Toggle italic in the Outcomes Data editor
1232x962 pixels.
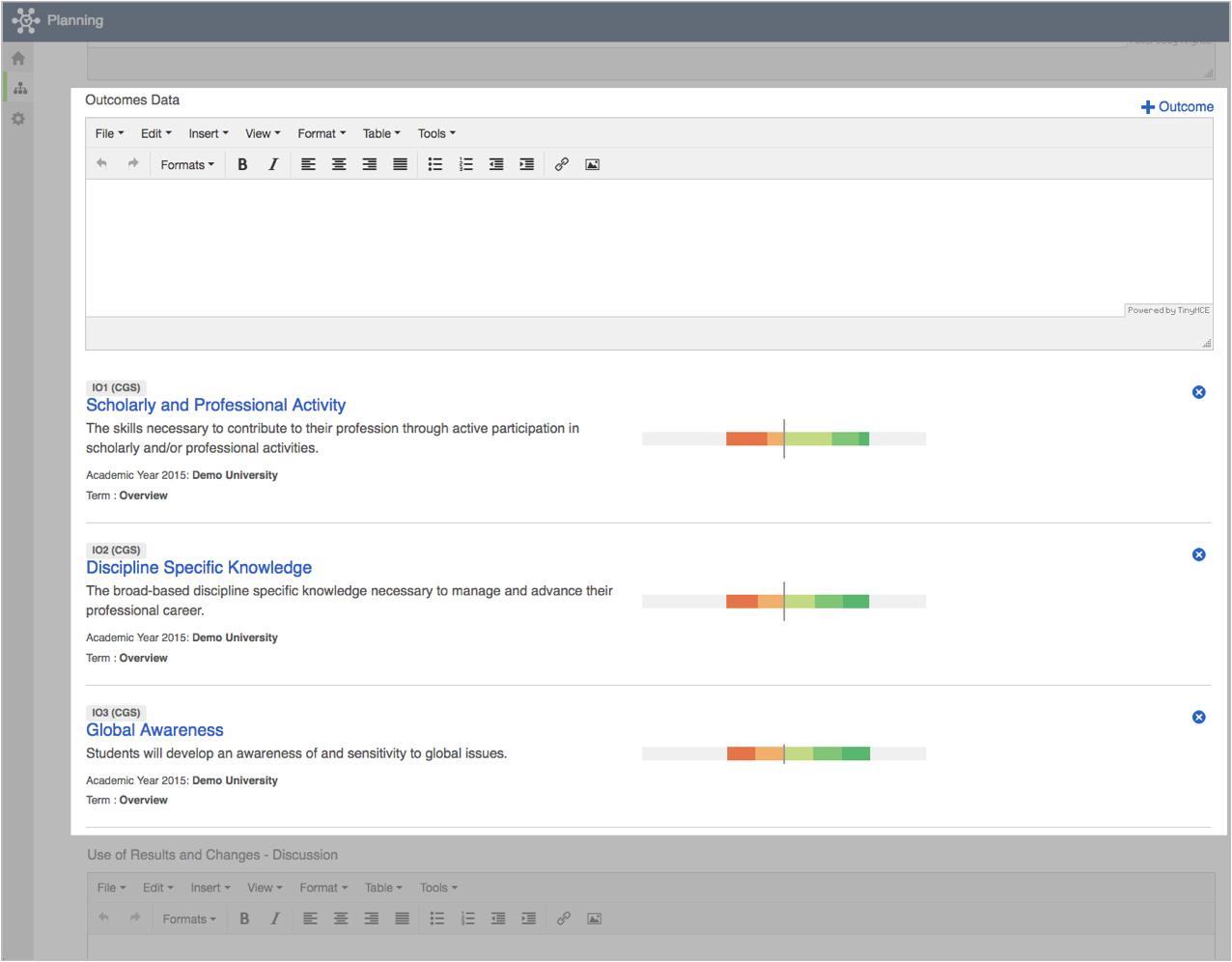pos(273,164)
